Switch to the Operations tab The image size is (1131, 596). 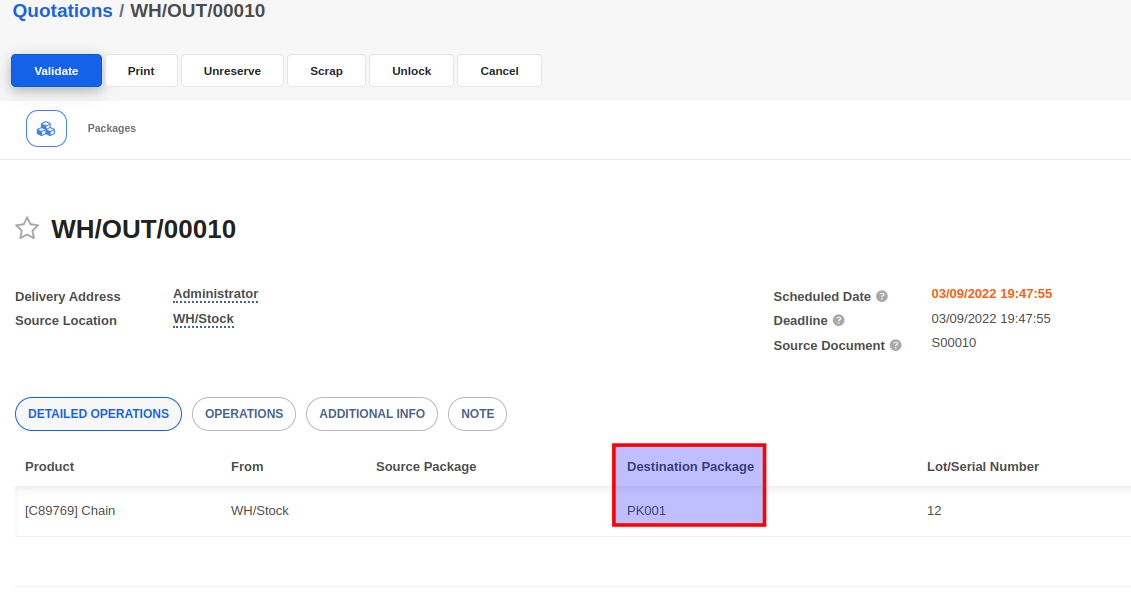pos(244,414)
